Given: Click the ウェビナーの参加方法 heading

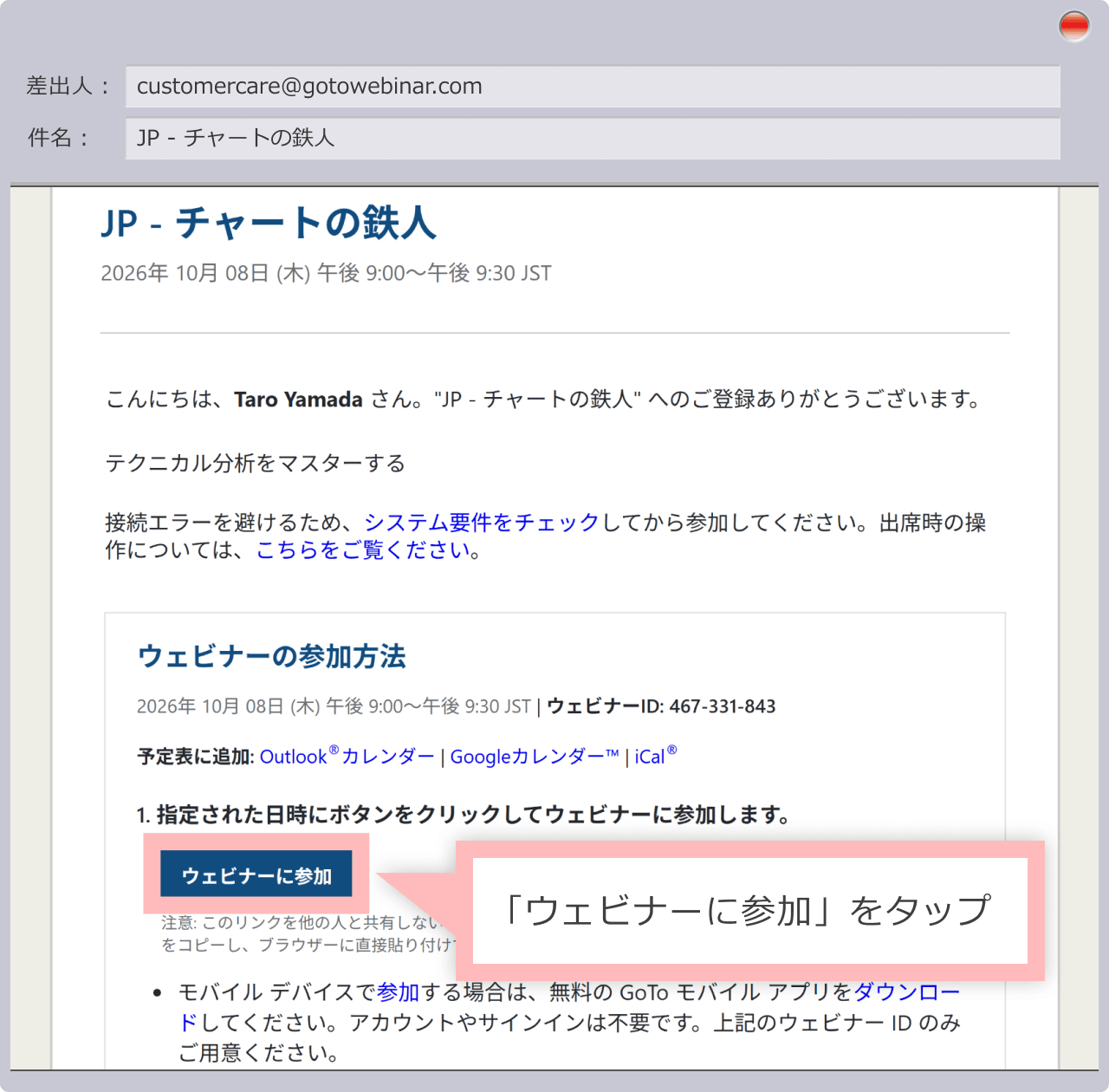Looking at the screenshot, I should tap(271, 656).
